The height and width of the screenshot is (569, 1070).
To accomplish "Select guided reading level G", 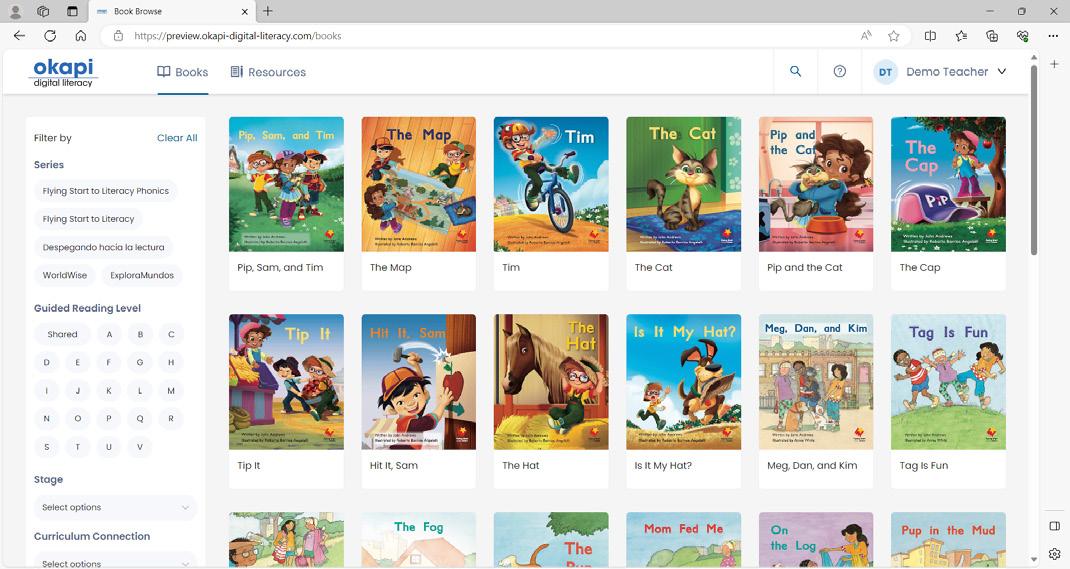I will [140, 362].
